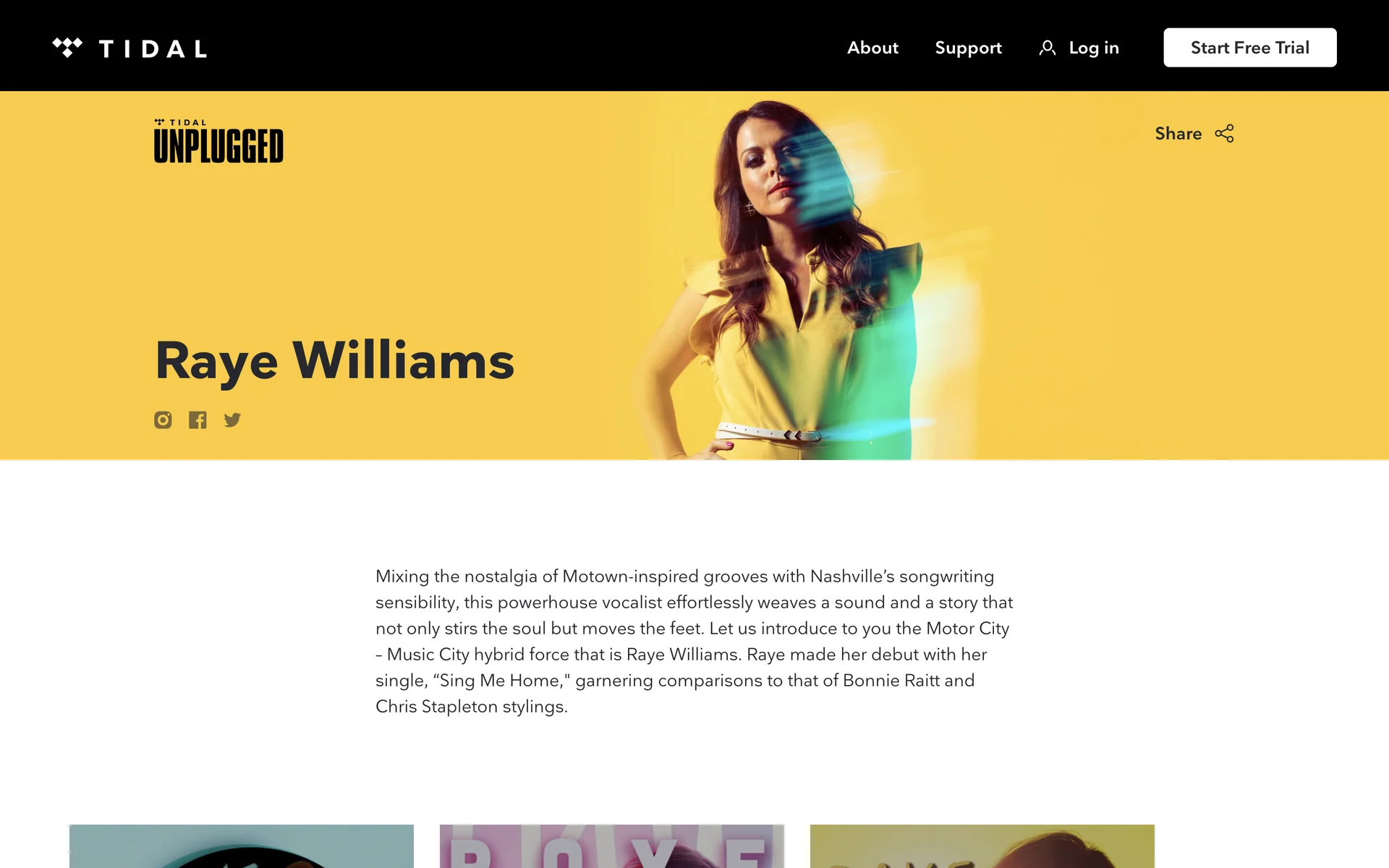Open Raye Williams' Facebook page icon

click(197, 420)
